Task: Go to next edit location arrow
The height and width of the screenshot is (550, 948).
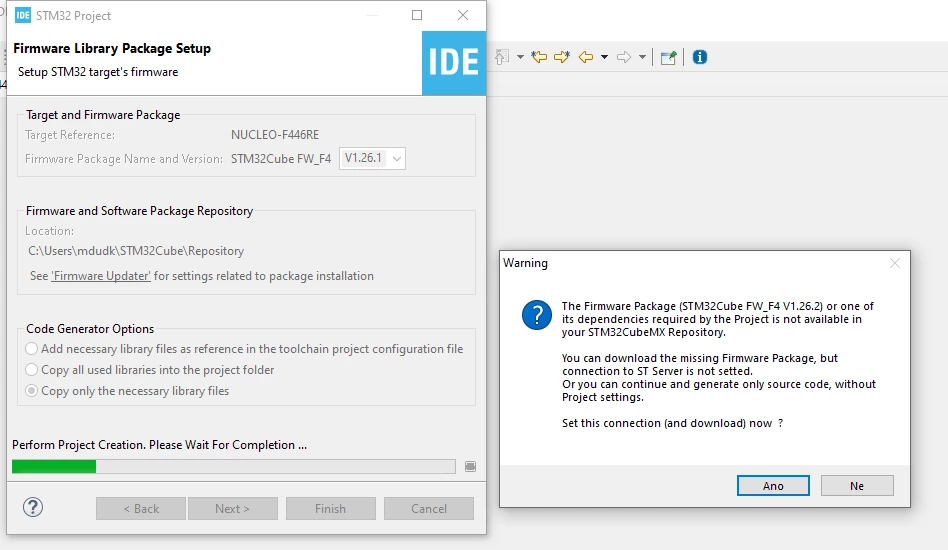Action: 562,57
